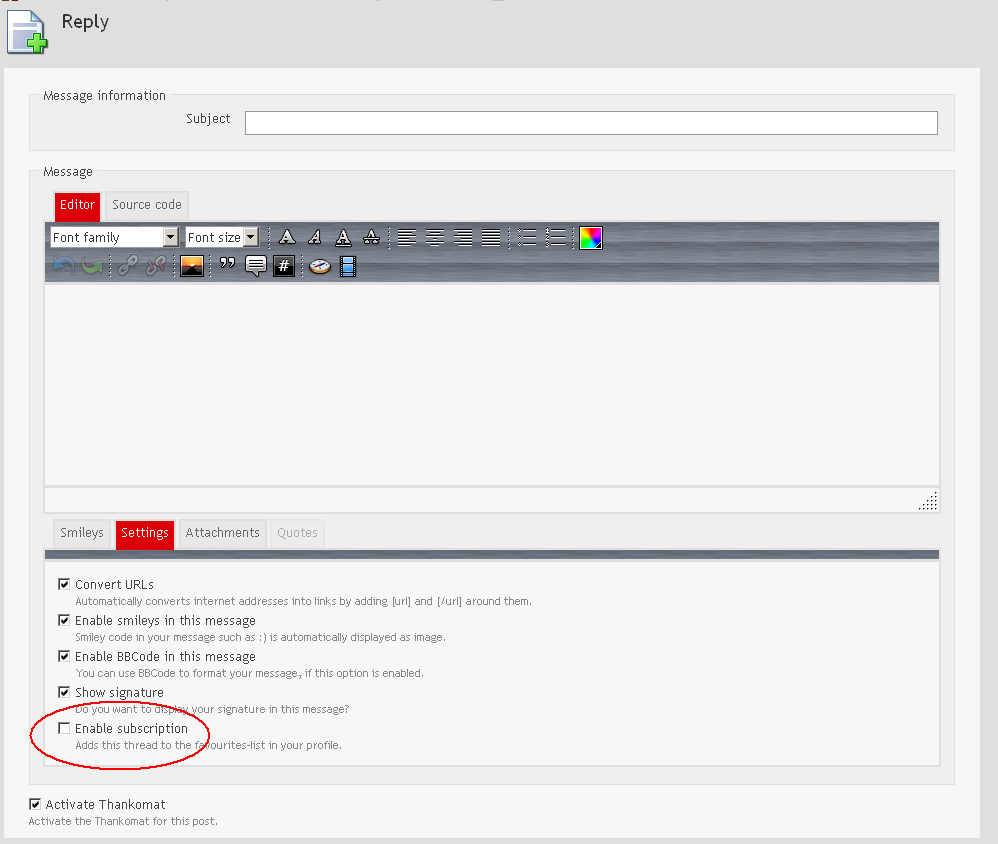Apply underline text formatting
998x844 pixels.
343,237
